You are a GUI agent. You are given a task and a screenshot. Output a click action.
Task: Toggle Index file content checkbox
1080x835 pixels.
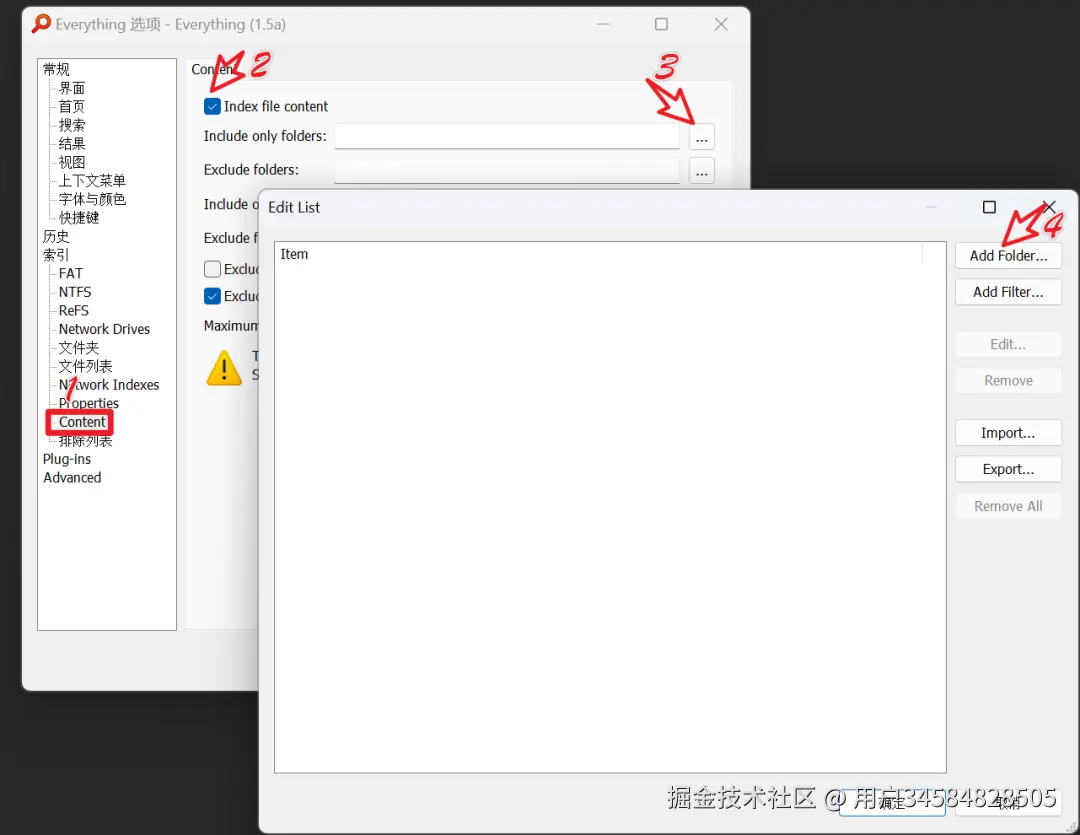(x=212, y=107)
